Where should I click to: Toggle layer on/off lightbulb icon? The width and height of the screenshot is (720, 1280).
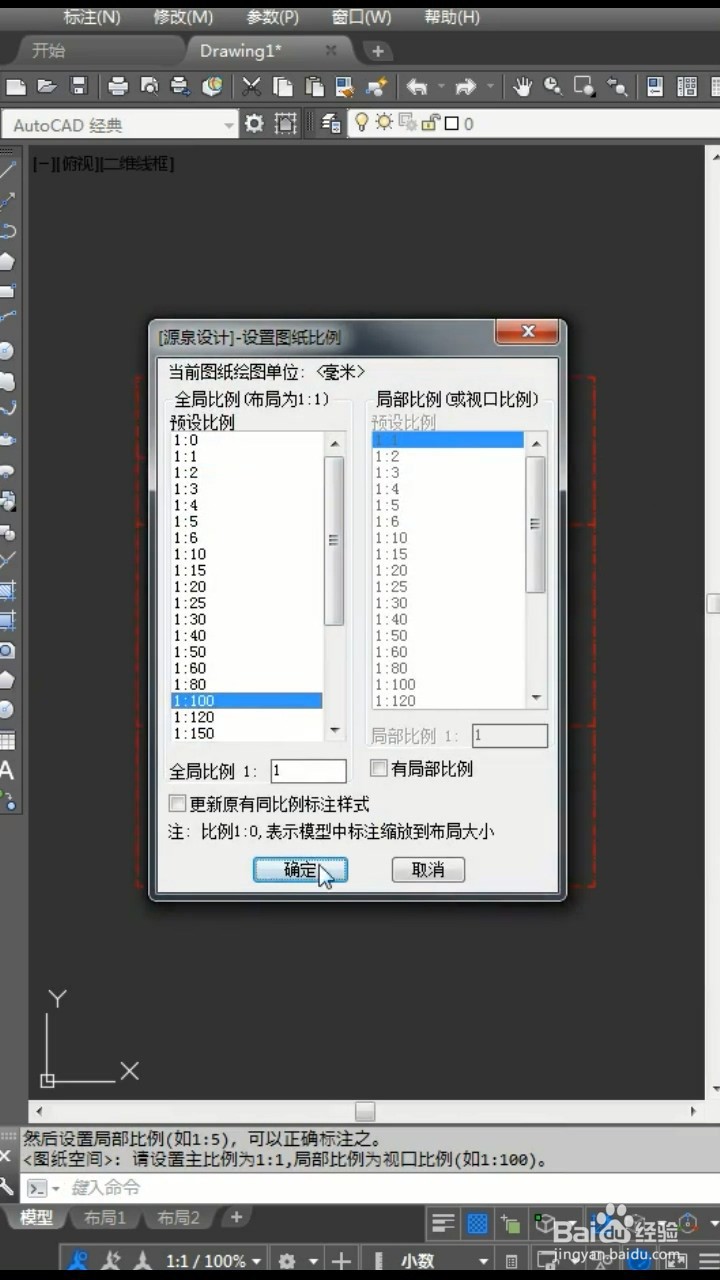point(362,123)
